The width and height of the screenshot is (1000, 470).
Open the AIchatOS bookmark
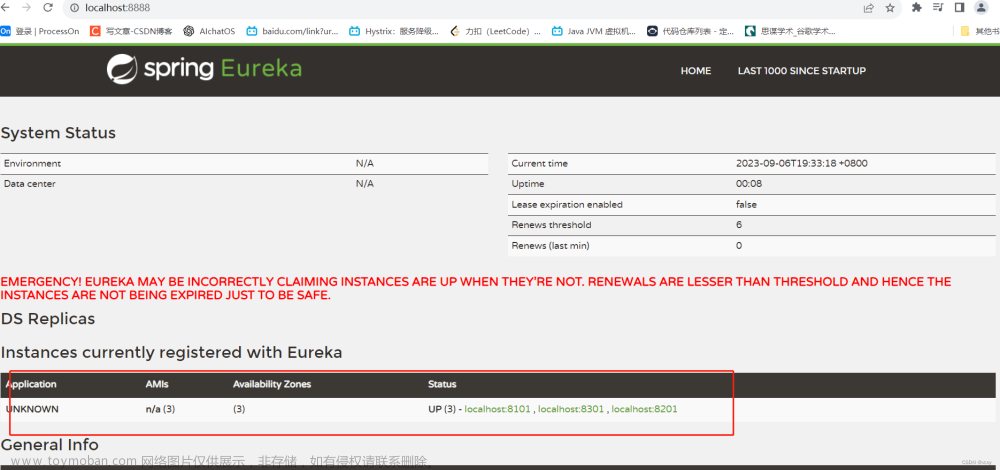pos(209,31)
